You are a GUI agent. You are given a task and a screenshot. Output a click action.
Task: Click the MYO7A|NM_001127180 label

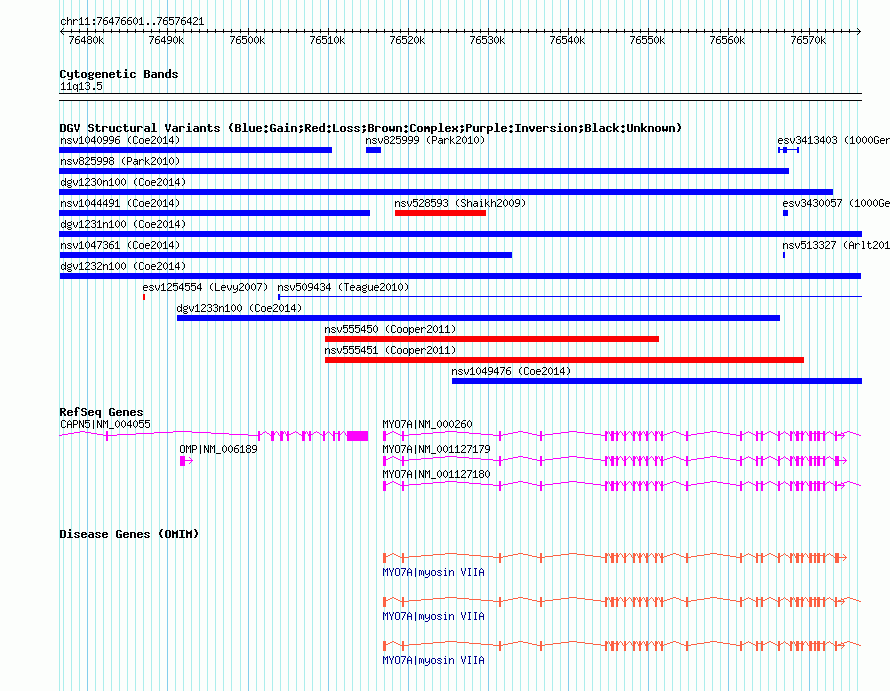click(436, 475)
